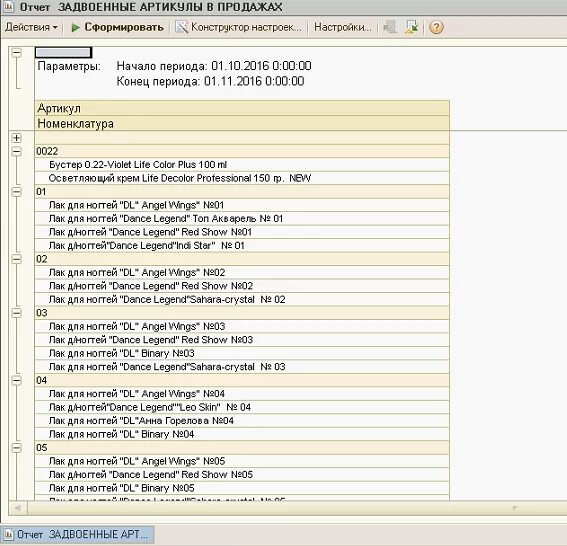The height and width of the screenshot is (546, 567).
Task: Collapse the 04 article group
Action: pos(17,380)
